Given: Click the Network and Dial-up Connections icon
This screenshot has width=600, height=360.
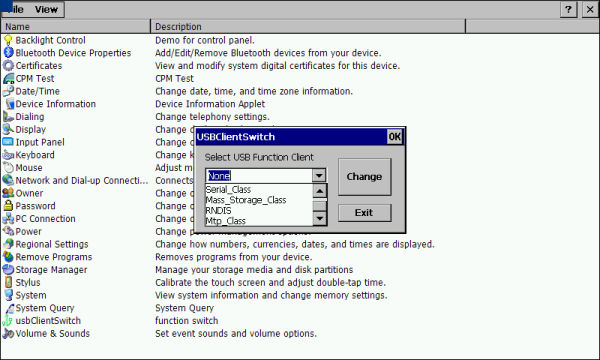Looking at the screenshot, I should click(8, 180).
